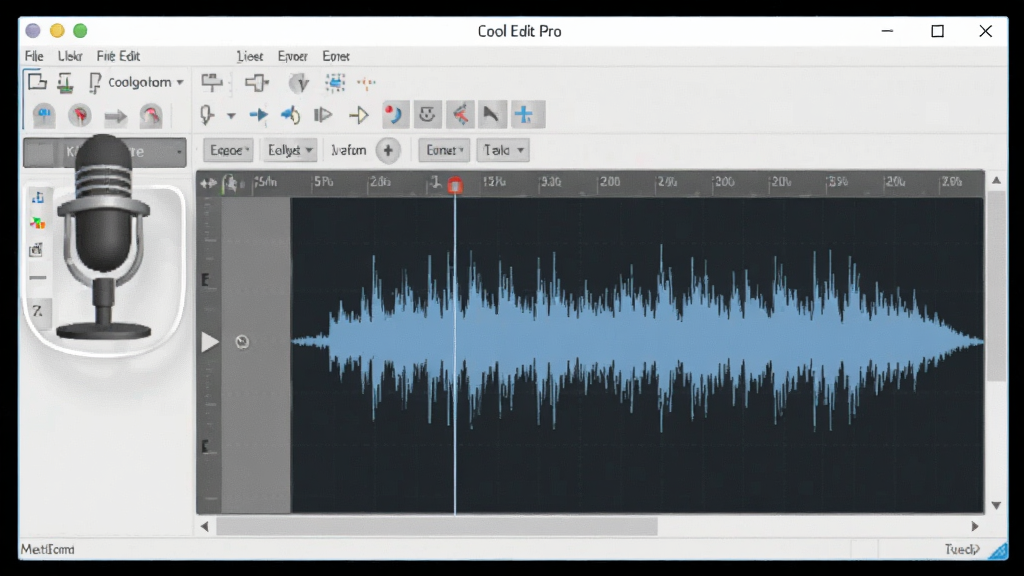Click the round button with red pointer
The width and height of the screenshot is (1024, 576).
point(80,116)
